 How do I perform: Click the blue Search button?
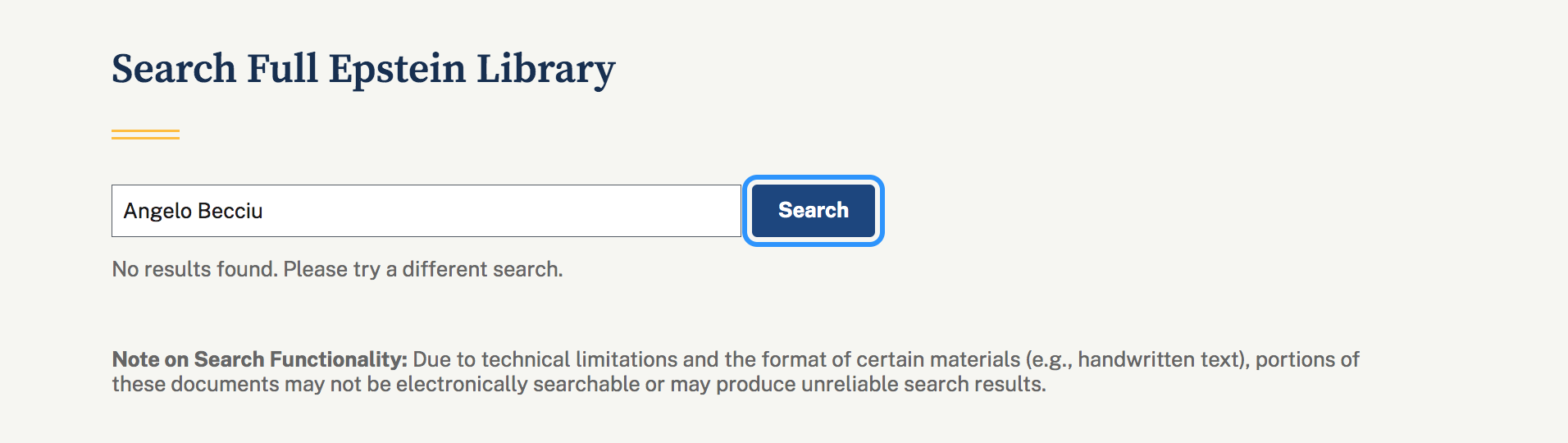point(813,211)
